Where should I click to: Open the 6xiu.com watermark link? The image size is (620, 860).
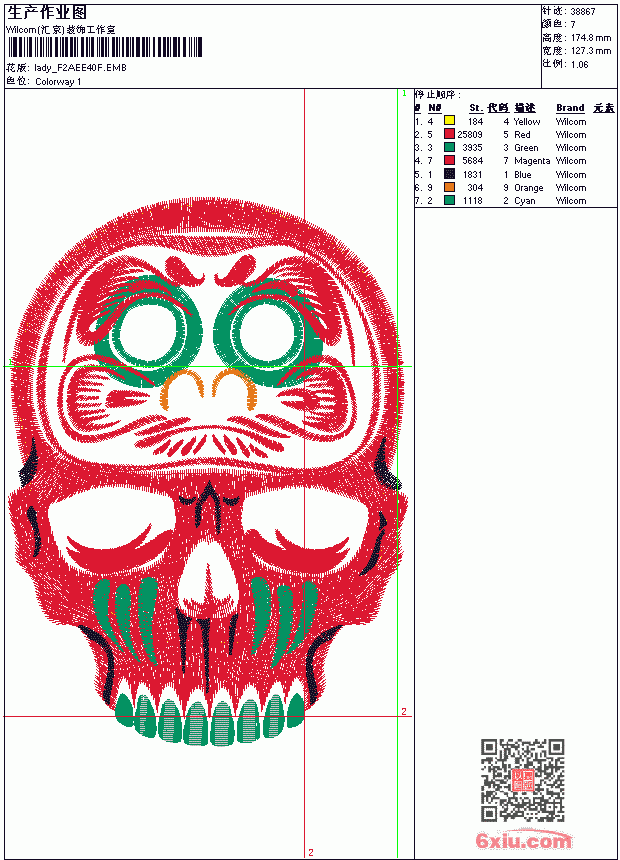pos(523,840)
